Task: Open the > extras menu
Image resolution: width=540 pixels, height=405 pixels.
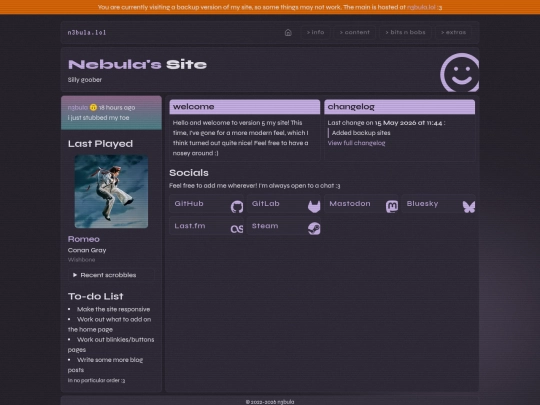Action: [453, 32]
